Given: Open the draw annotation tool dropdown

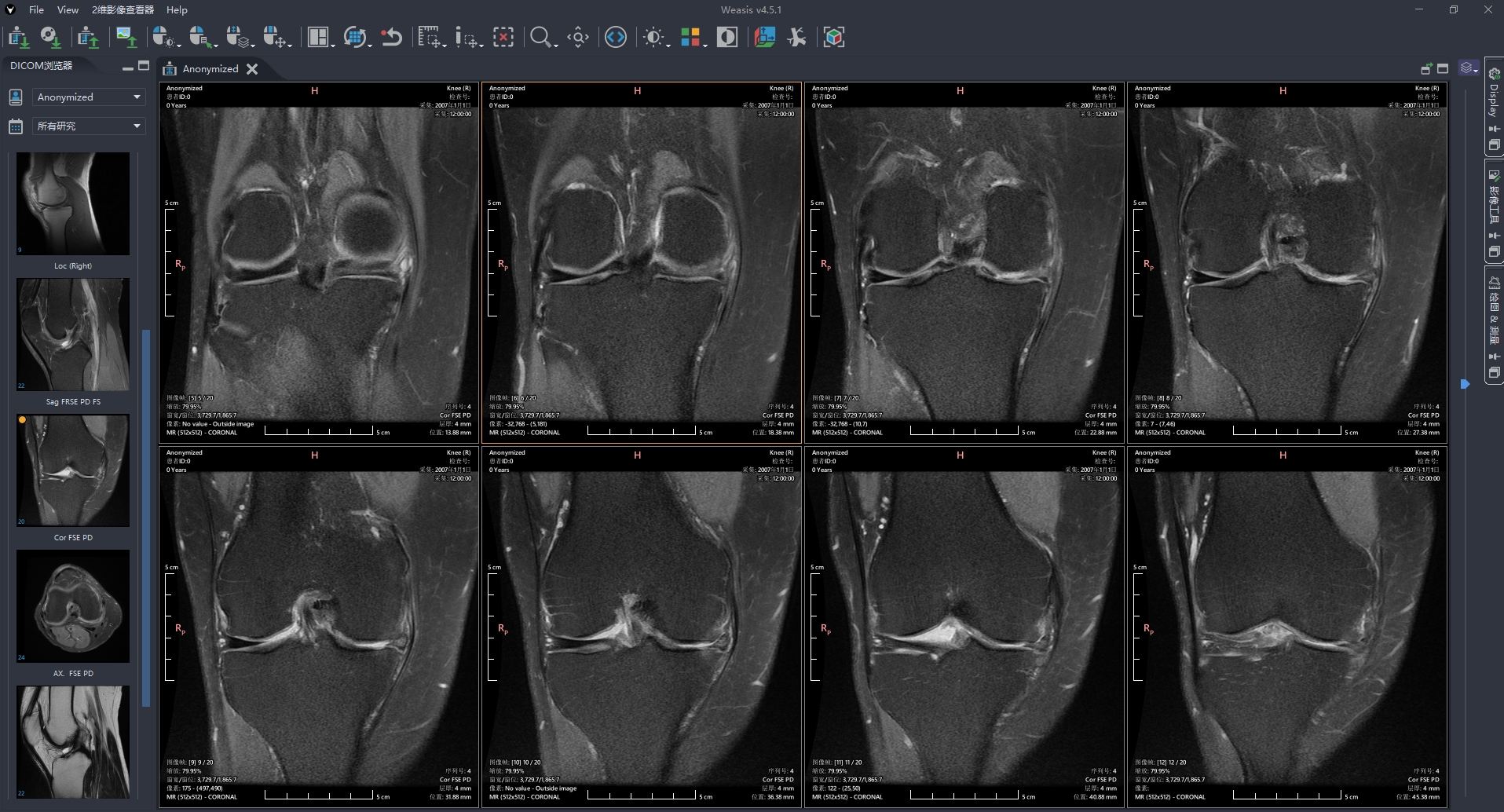Looking at the screenshot, I should pyautogui.click(x=468, y=37).
